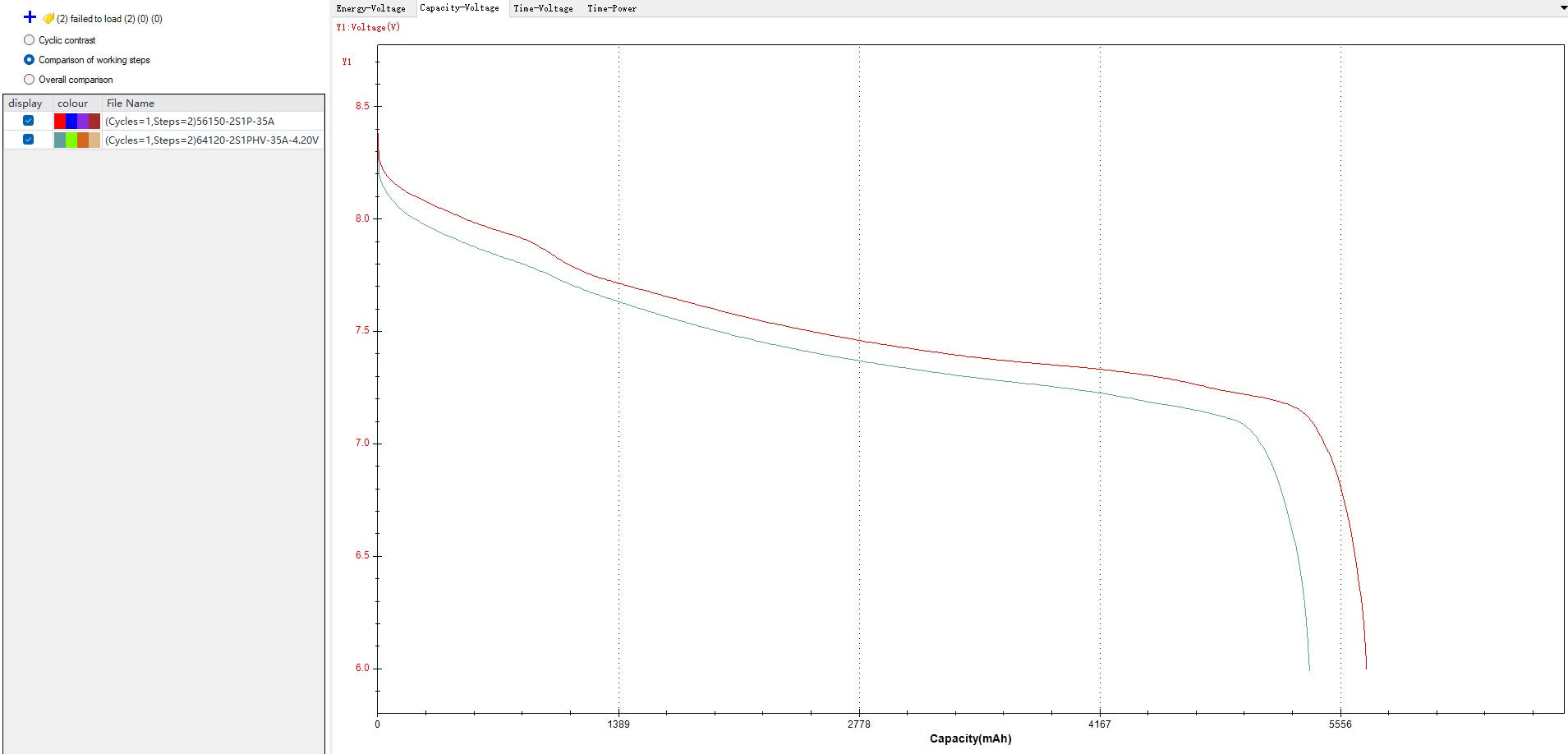Click the Capacity(mAh) x-axis title
The width and height of the screenshot is (1568, 754).
coord(970,738)
